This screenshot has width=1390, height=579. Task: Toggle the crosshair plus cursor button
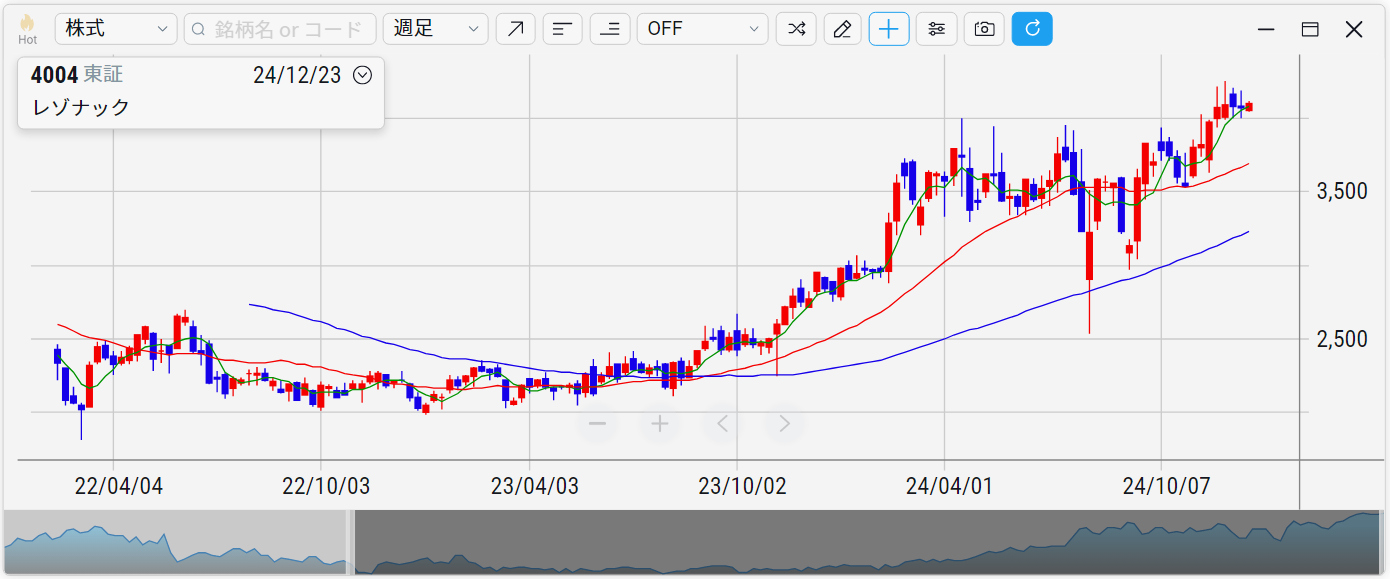[x=889, y=29]
